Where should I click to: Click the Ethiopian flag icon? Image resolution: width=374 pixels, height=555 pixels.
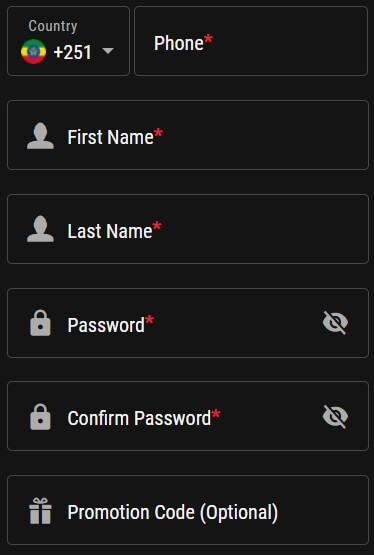pyautogui.click(x=33, y=52)
